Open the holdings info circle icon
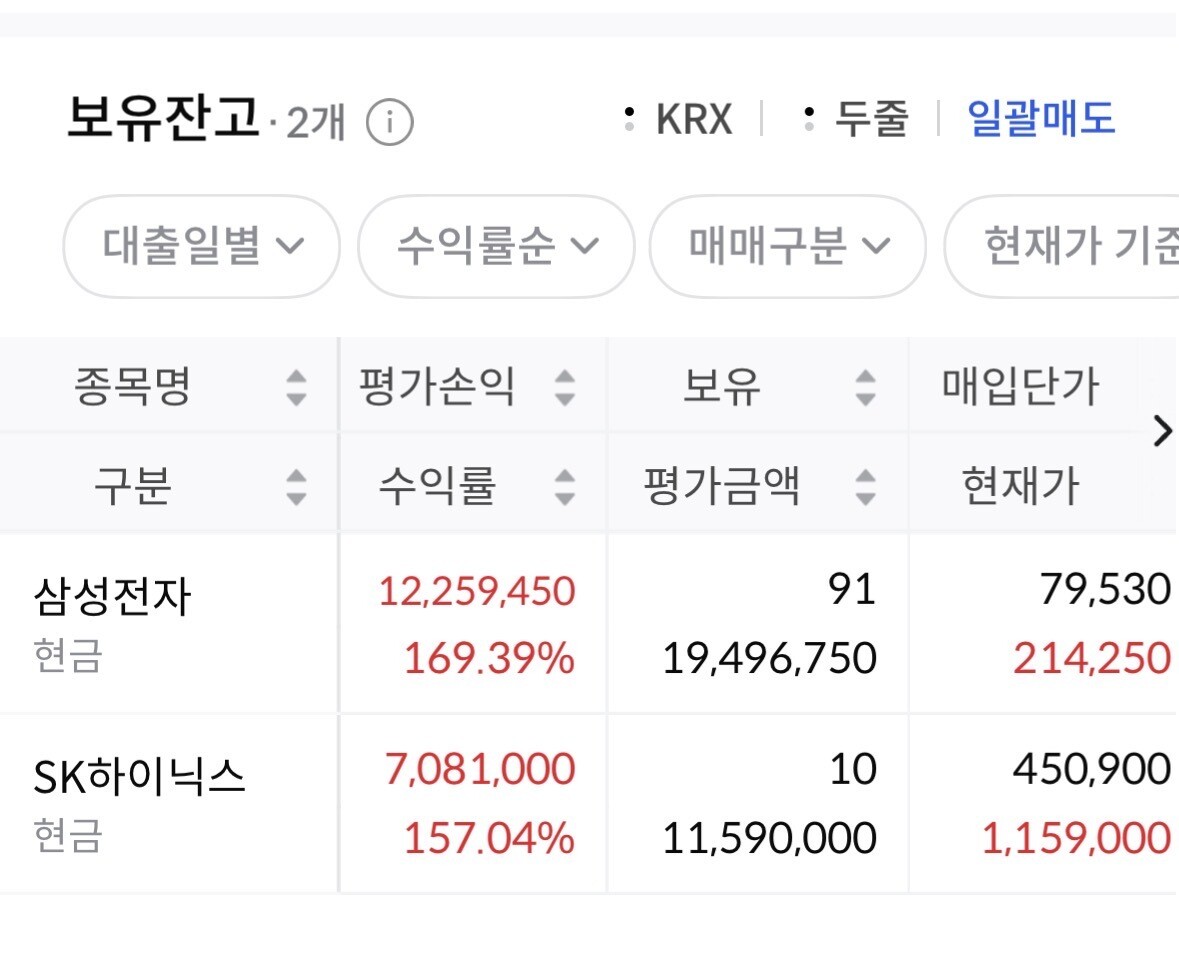The image size is (1179, 959). [x=389, y=123]
